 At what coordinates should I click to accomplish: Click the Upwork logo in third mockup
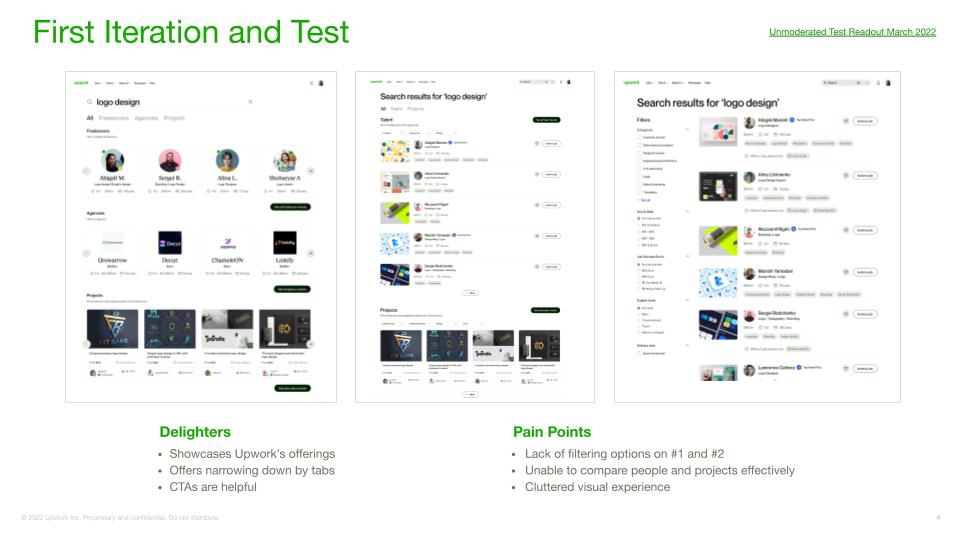tap(631, 83)
